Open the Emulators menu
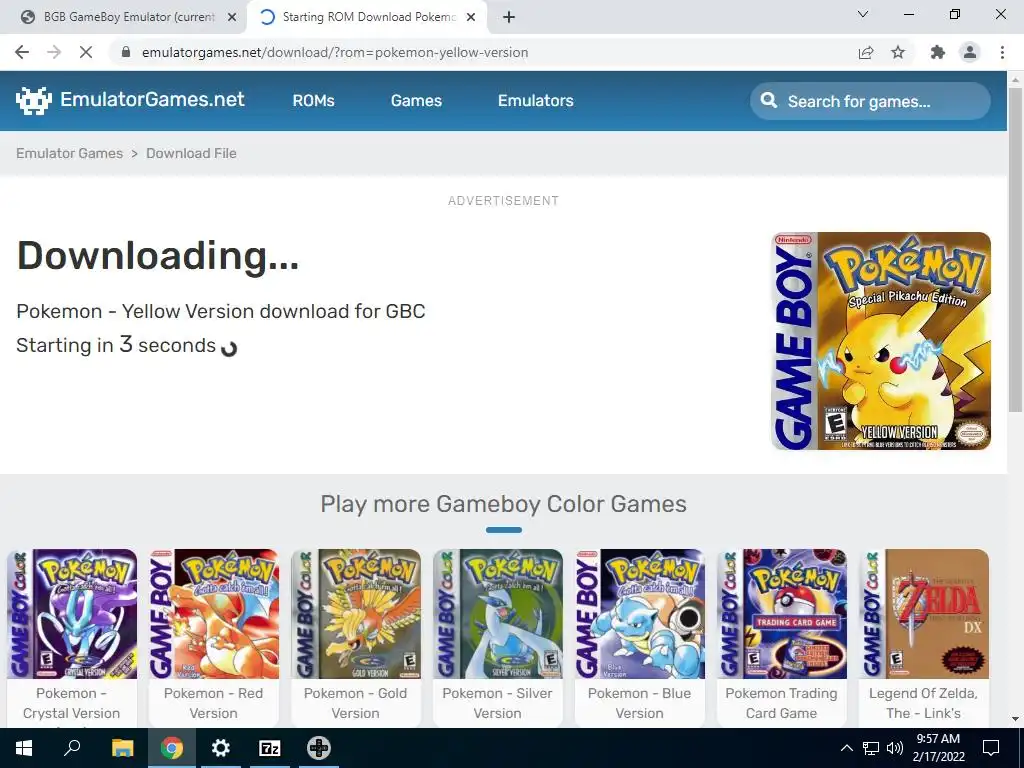This screenshot has height=768, width=1024. click(536, 101)
